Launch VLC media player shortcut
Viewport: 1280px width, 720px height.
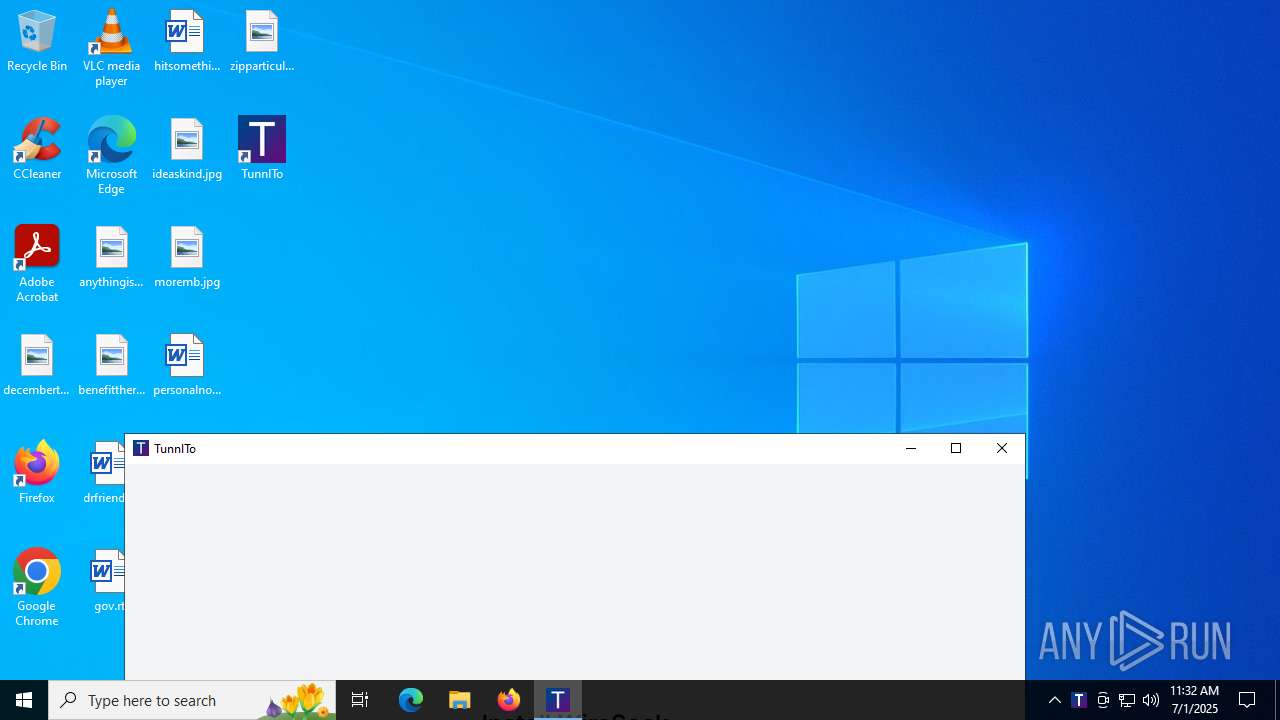coord(111,48)
